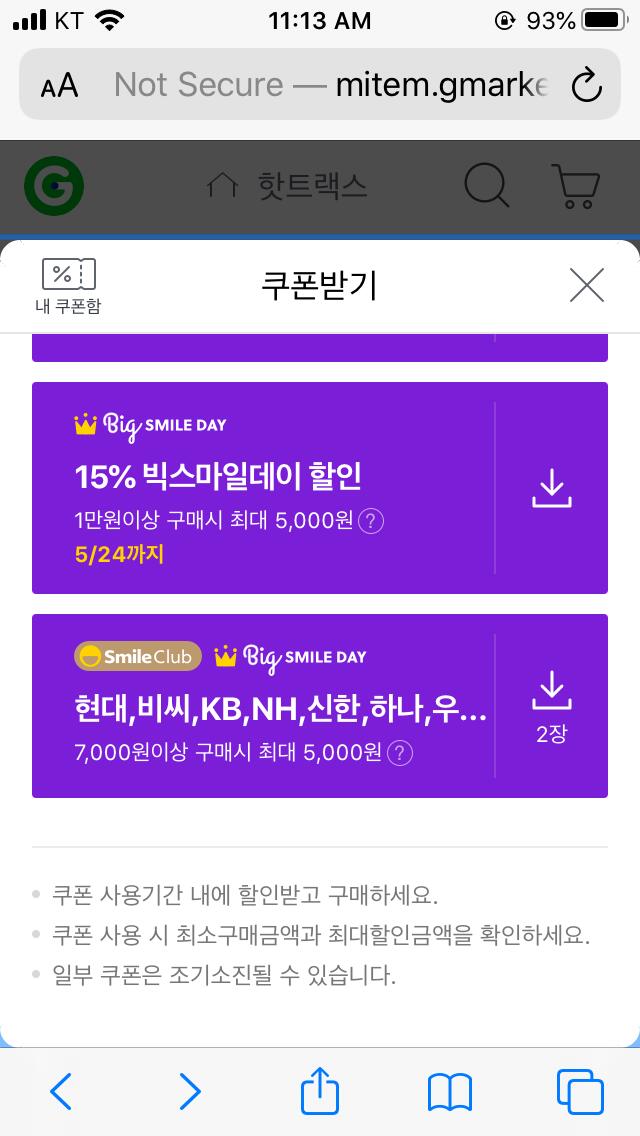Tap help icon beside 7,000원이상 구매시

(x=400, y=753)
